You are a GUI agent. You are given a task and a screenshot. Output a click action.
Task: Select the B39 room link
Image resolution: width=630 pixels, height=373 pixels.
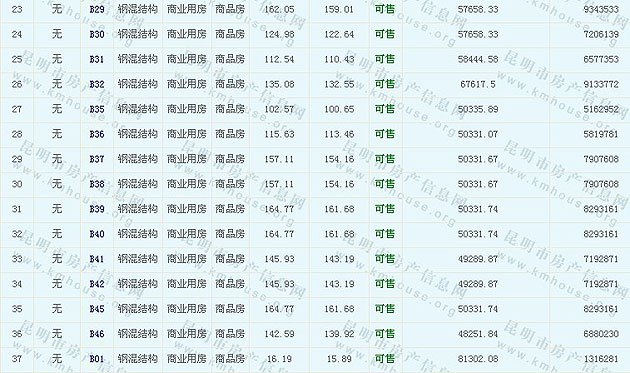click(x=97, y=209)
